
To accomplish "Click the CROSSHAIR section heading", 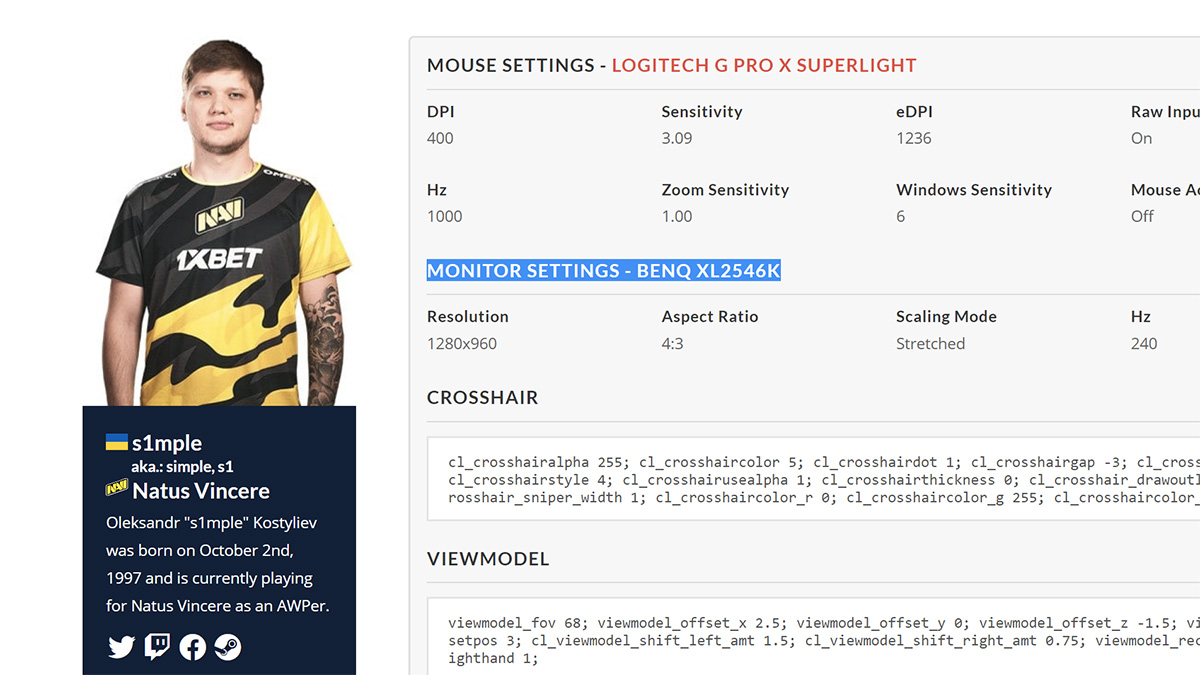I will click(483, 397).
